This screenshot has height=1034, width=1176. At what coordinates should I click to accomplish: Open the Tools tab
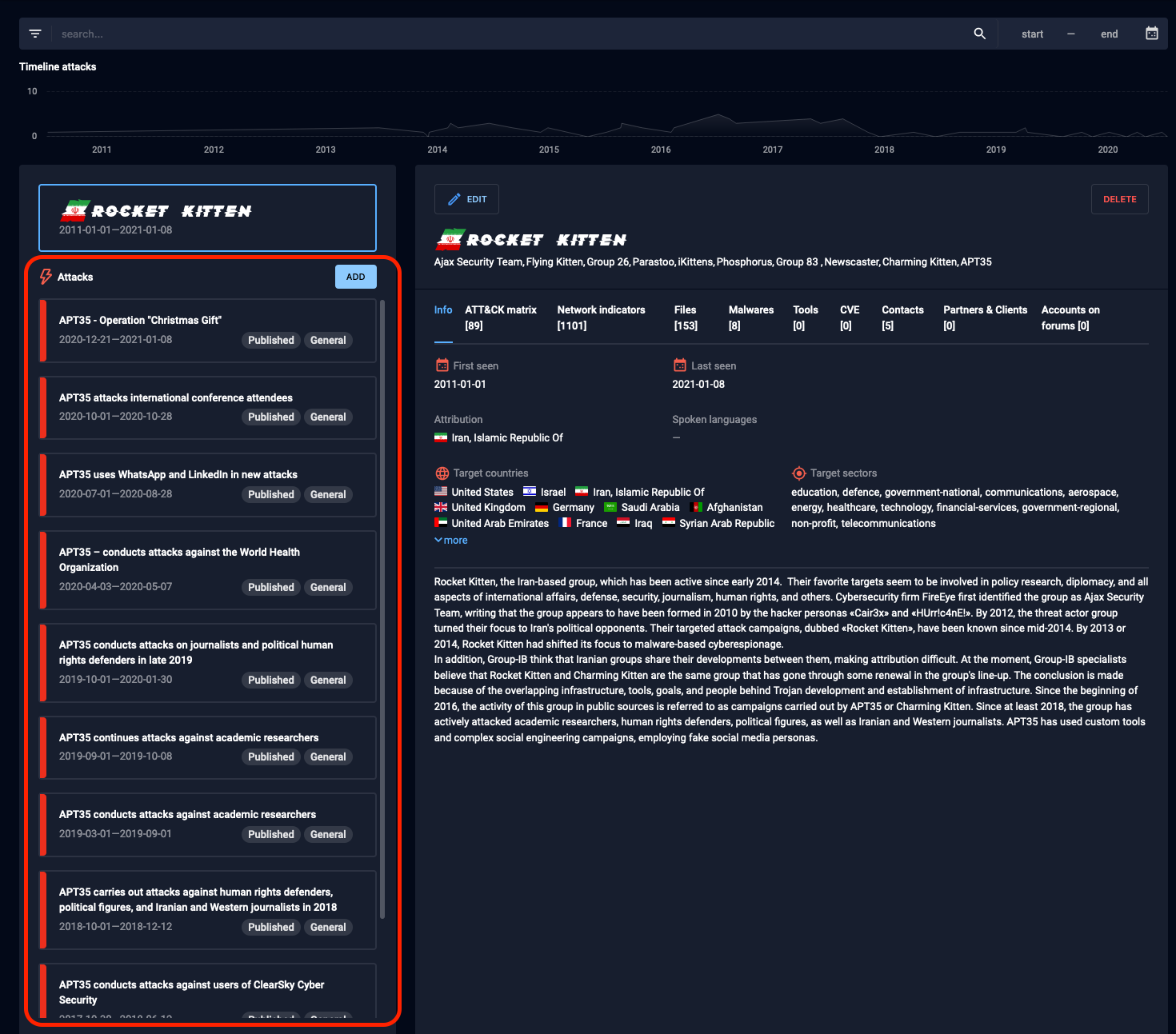point(806,317)
